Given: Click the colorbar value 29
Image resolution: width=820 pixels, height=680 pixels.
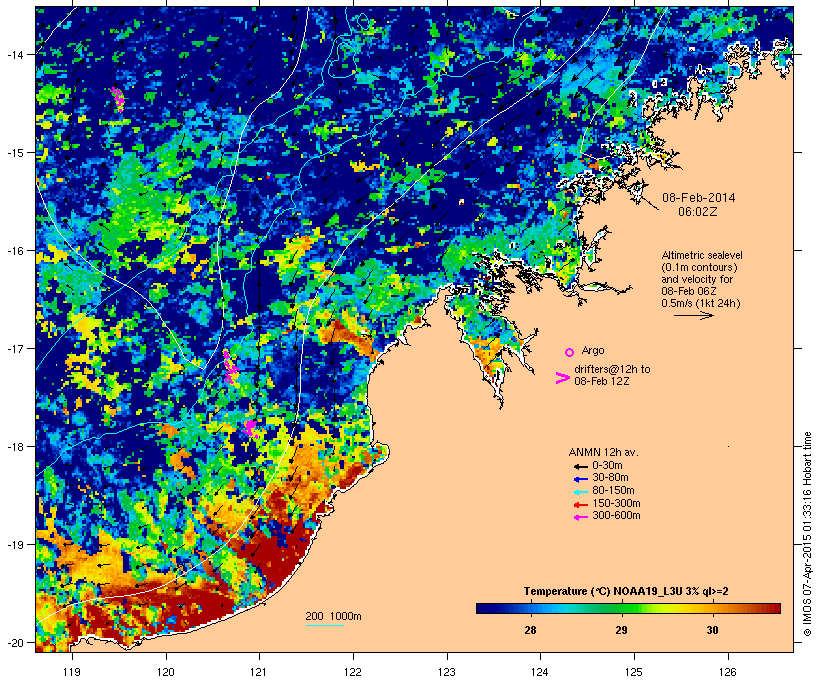Looking at the screenshot, I should (x=621, y=630).
